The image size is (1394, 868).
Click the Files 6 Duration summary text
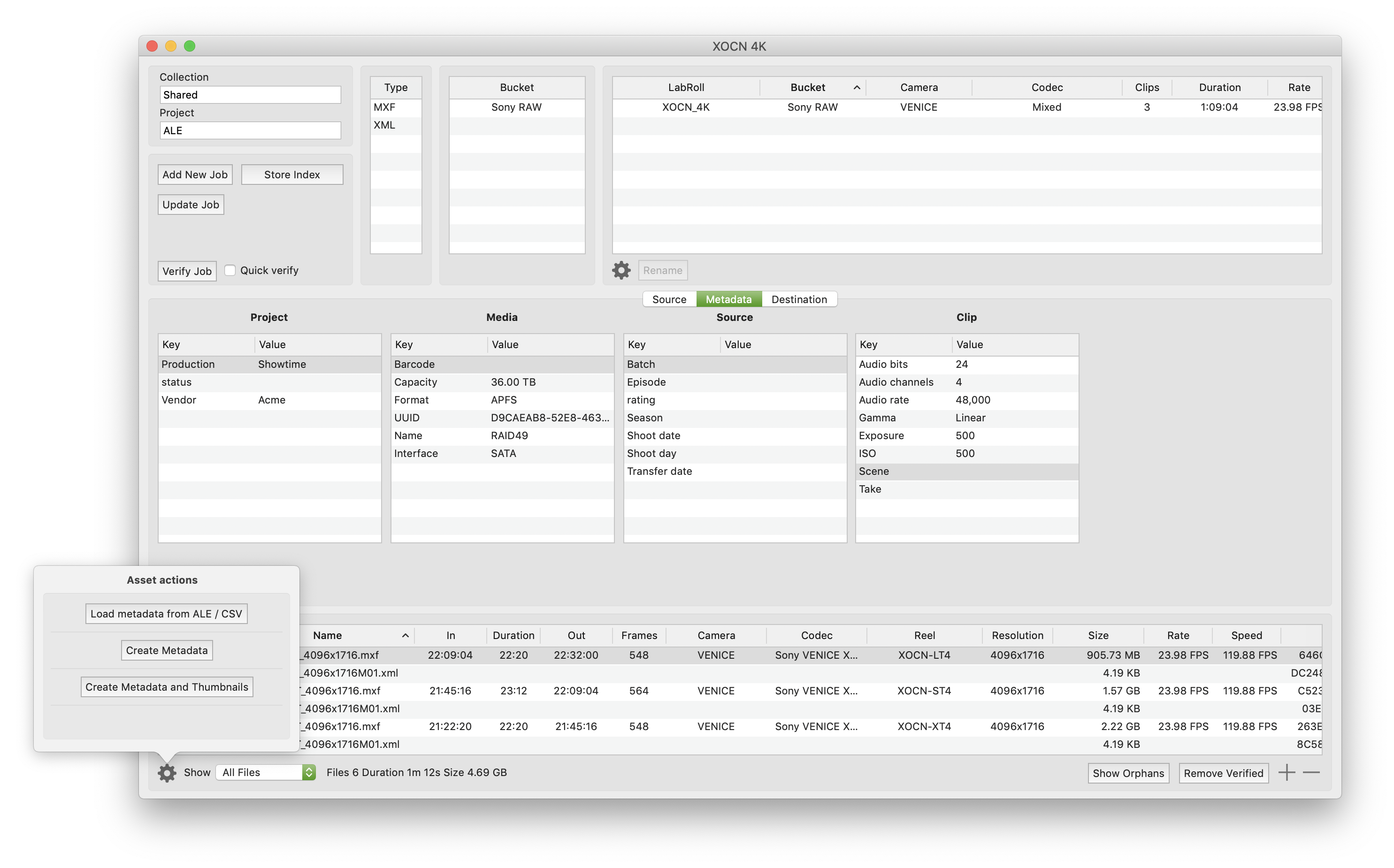click(x=417, y=773)
